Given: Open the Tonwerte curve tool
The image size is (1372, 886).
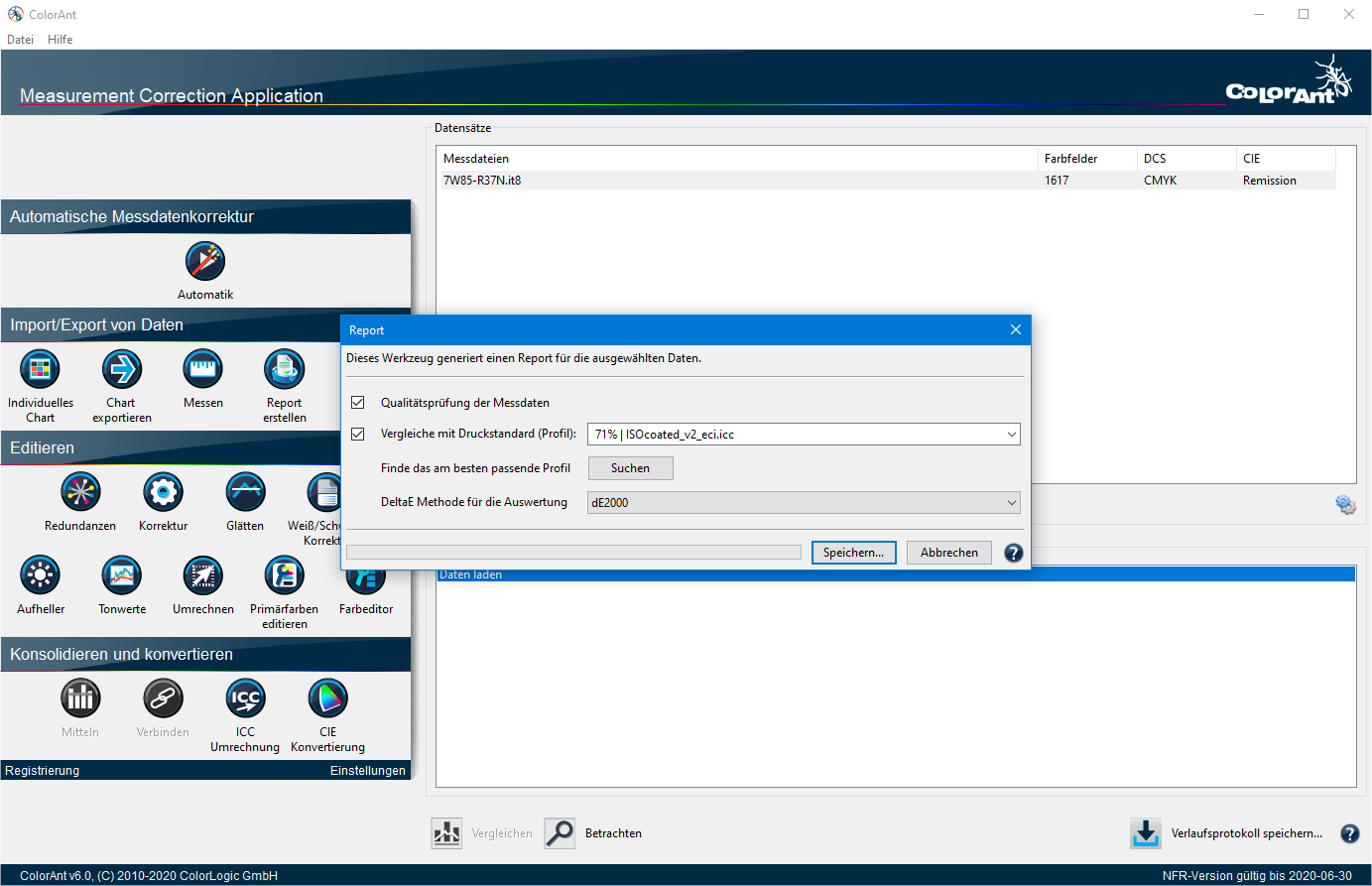Looking at the screenshot, I should coord(122,575).
